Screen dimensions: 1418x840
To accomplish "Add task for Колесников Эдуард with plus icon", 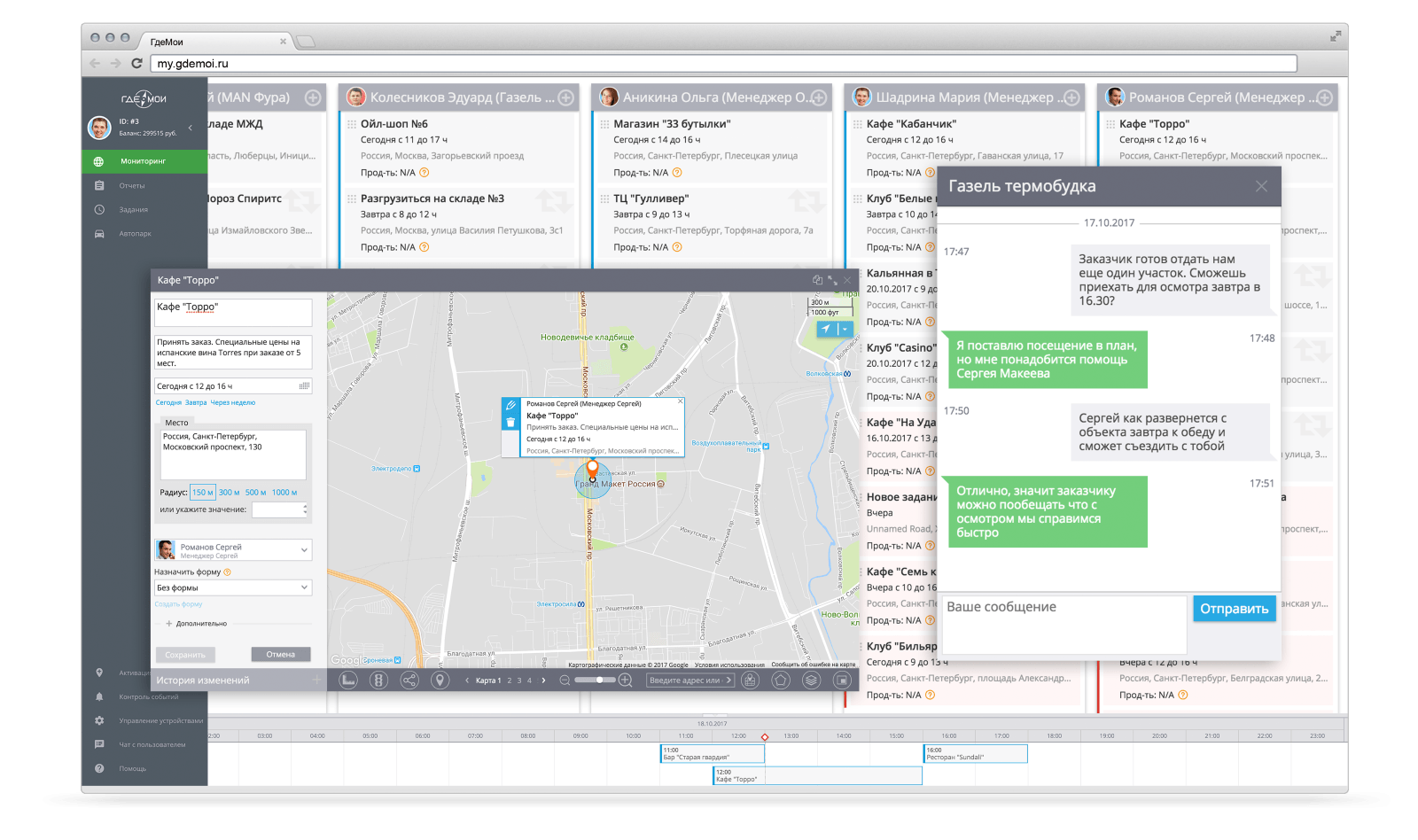I will pyautogui.click(x=565, y=97).
